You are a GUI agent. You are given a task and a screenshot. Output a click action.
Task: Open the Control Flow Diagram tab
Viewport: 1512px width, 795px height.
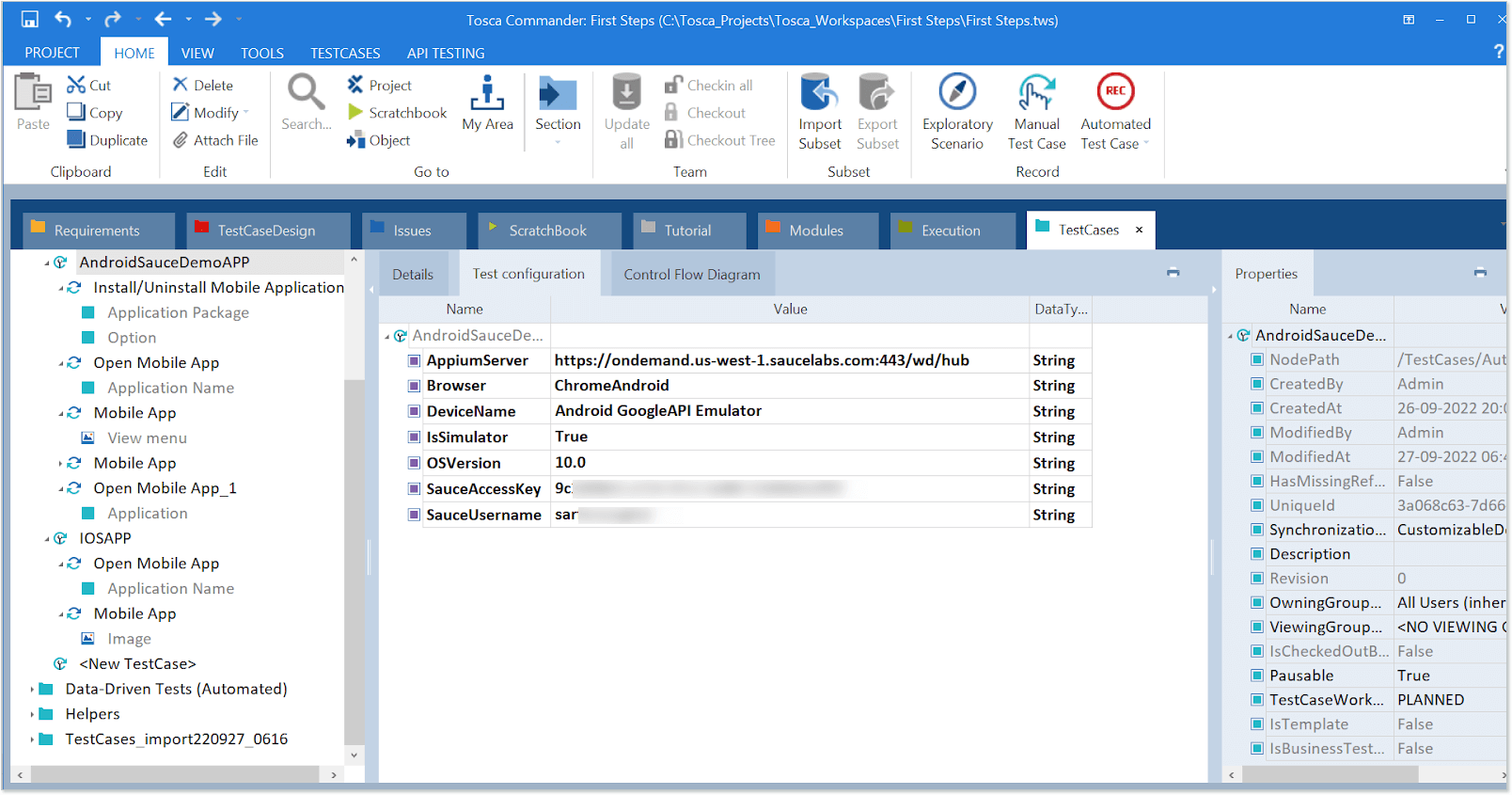coord(691,275)
